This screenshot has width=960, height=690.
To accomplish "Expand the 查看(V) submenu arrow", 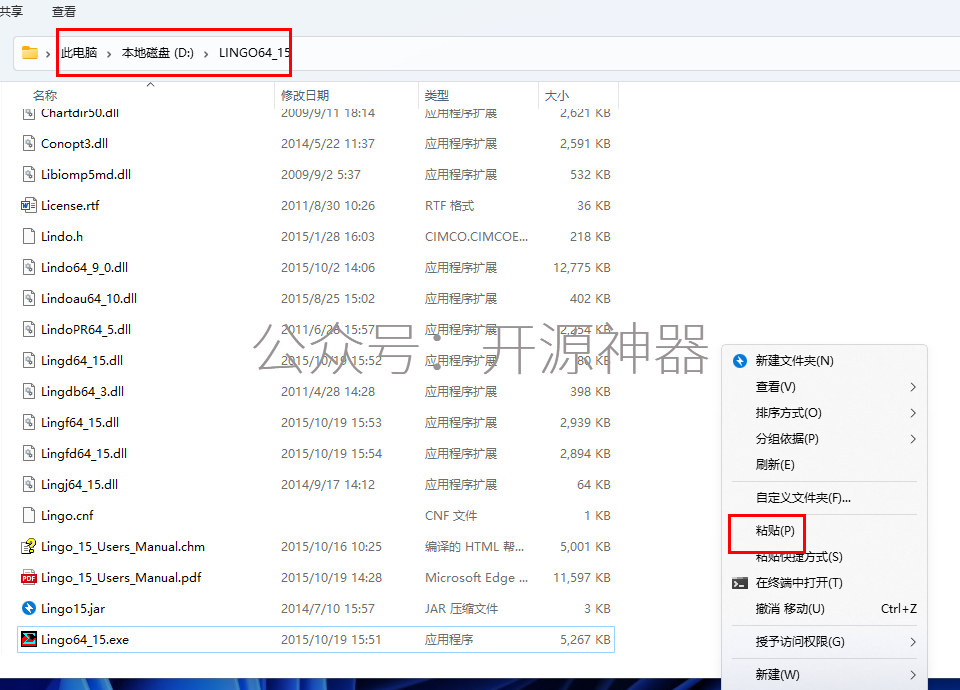I will click(x=913, y=387).
